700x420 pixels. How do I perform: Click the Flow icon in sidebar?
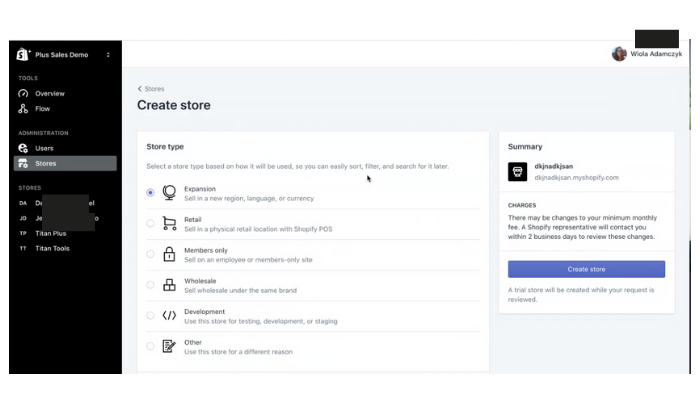point(23,108)
